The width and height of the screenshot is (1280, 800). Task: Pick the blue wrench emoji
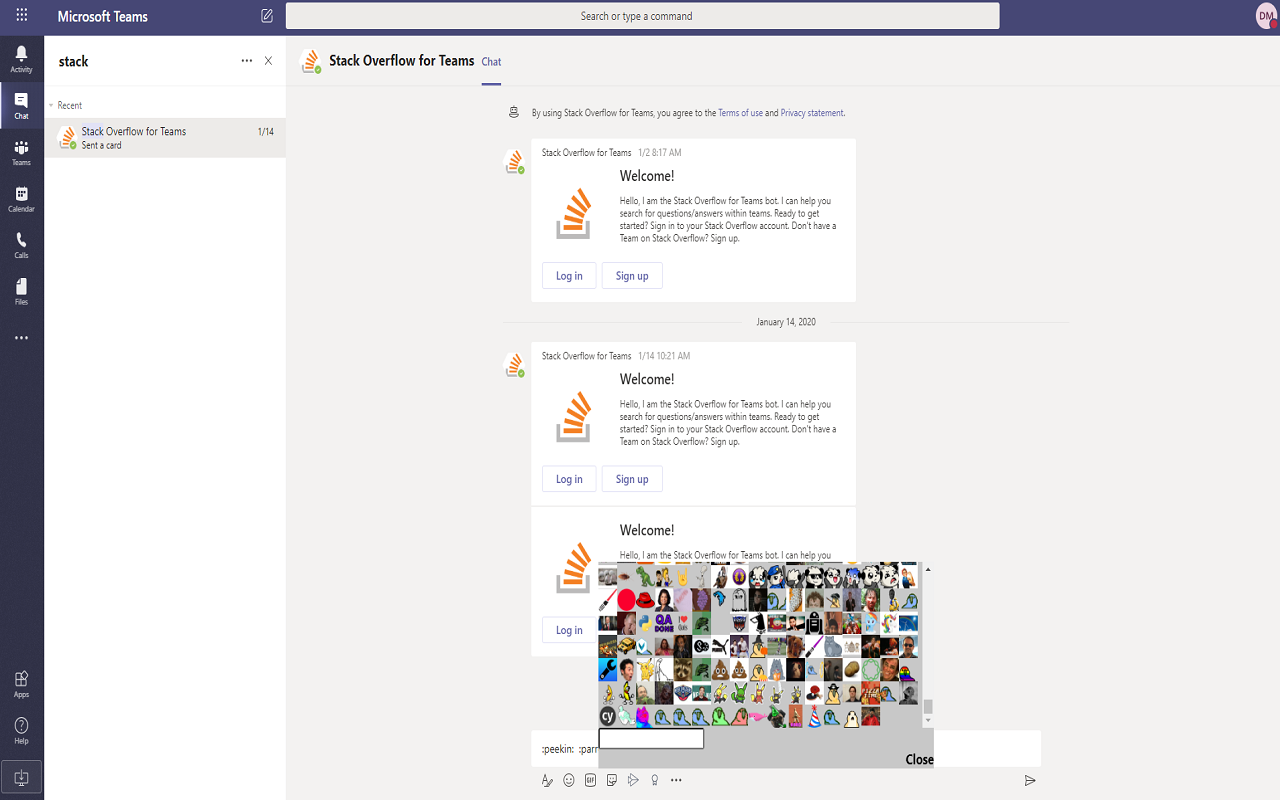607,669
